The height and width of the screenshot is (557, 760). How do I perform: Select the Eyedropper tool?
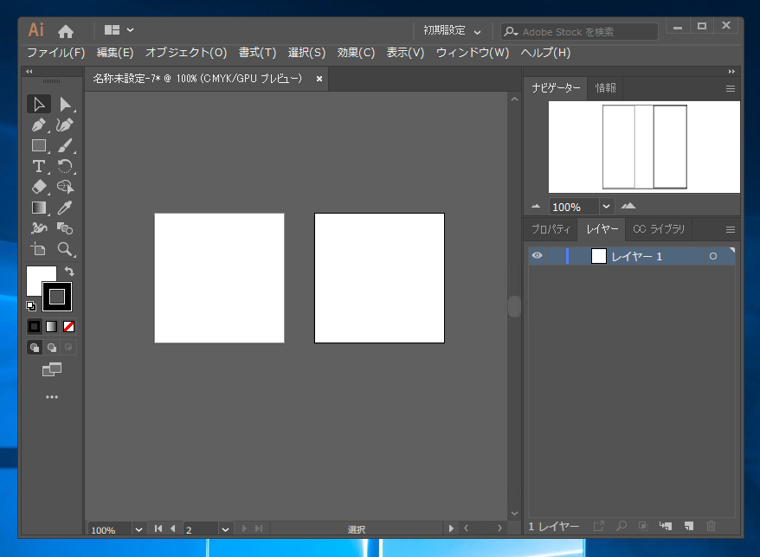pyautogui.click(x=65, y=207)
